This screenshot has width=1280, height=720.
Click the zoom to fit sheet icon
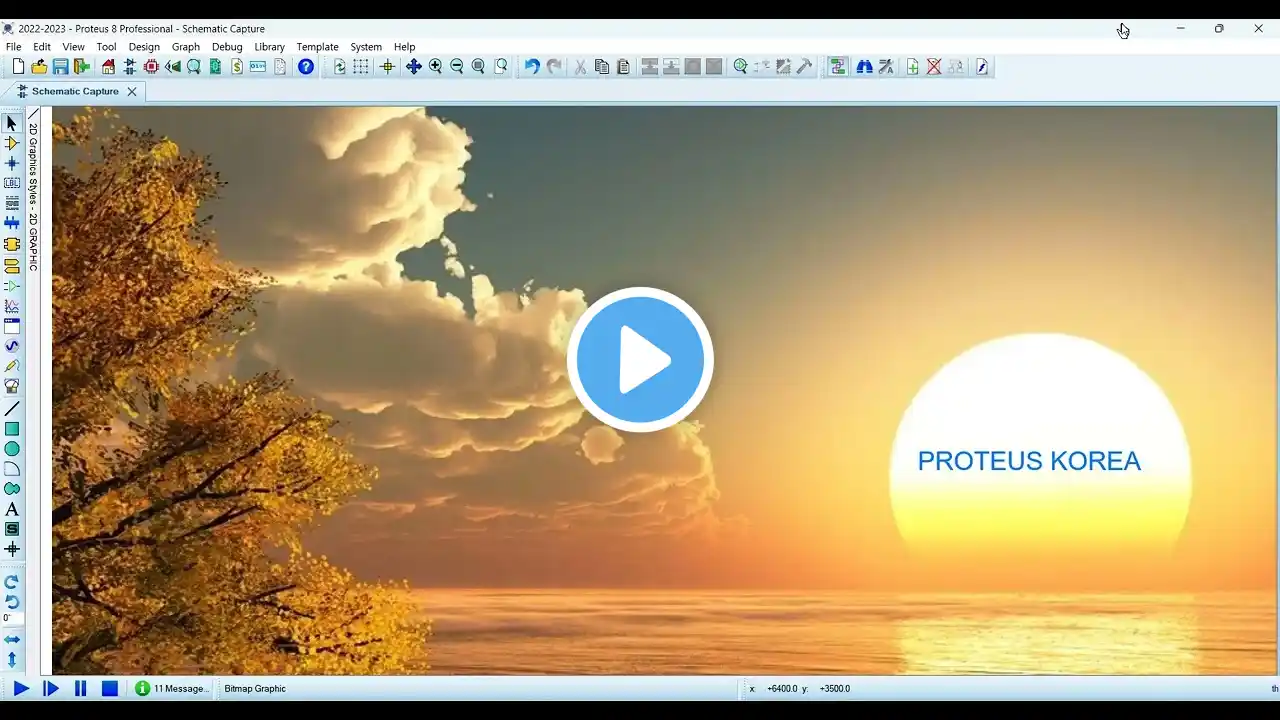(478, 67)
